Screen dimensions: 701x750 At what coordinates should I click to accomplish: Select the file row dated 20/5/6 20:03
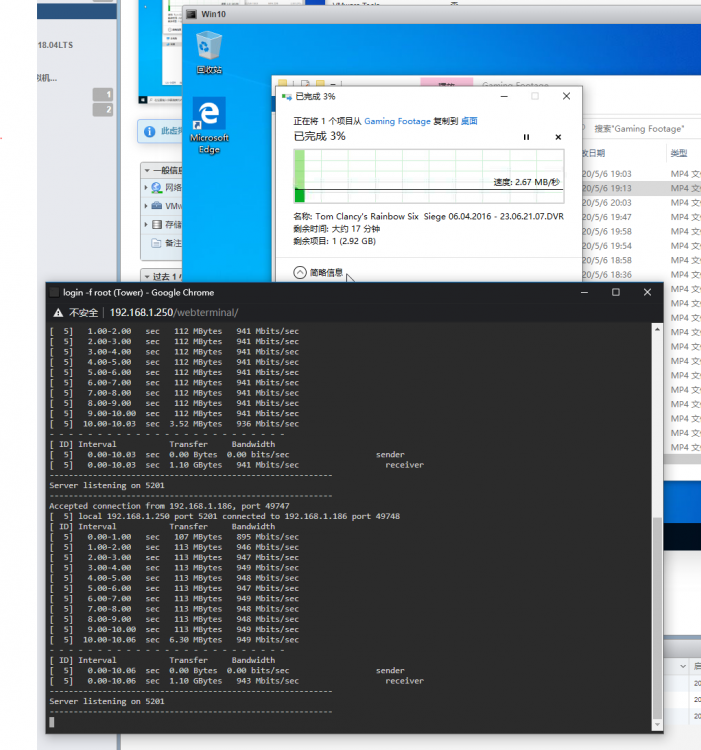(x=641, y=202)
